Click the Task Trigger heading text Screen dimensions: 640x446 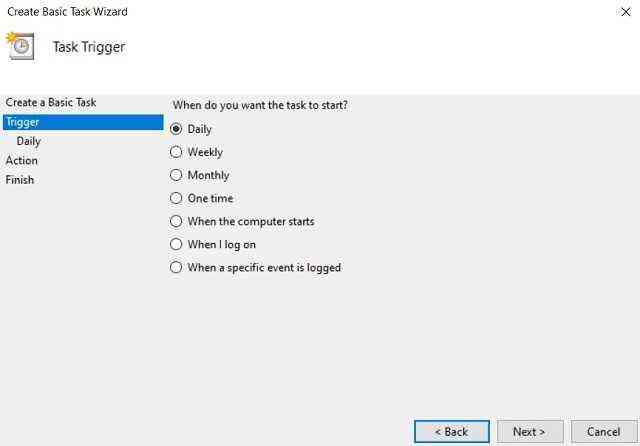click(x=89, y=47)
